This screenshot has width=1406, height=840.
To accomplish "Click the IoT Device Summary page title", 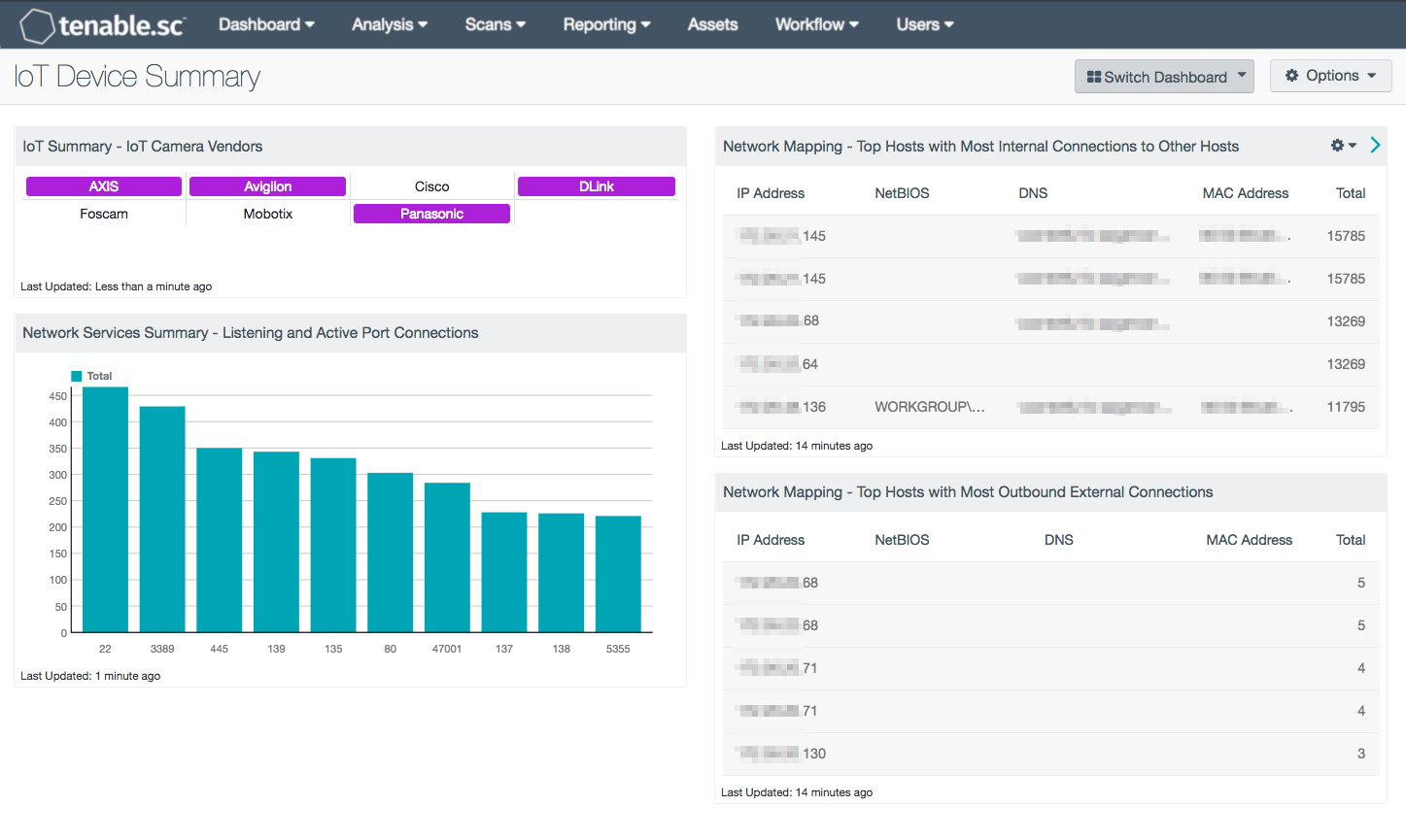I will click(137, 77).
